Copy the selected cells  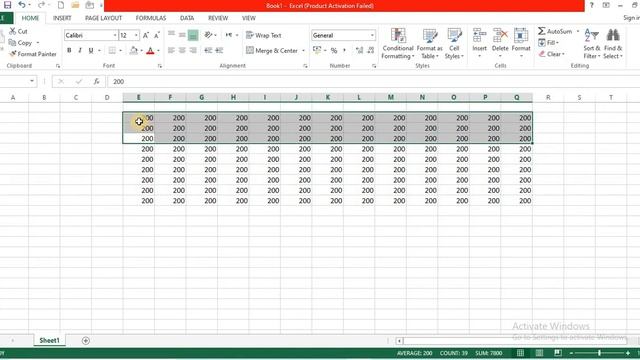tap(20, 42)
